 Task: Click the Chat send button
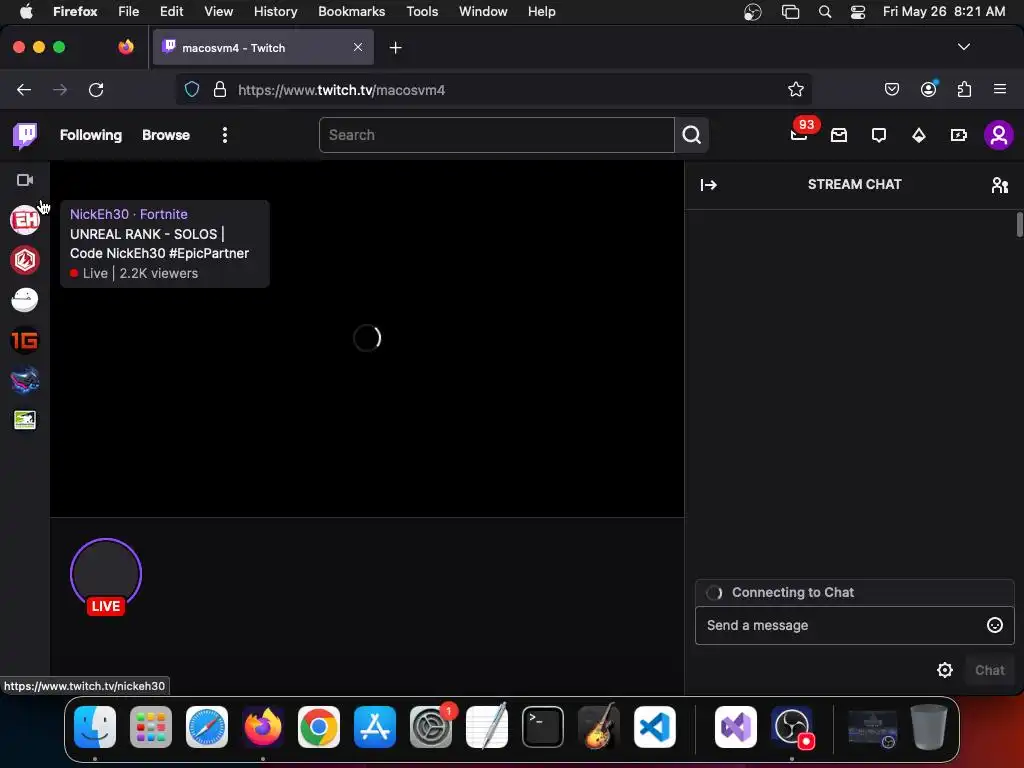click(x=989, y=670)
